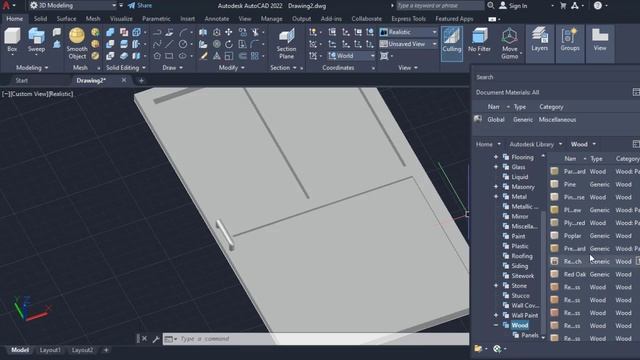Select the Roofing material category
Screen dimensions: 640x360
pos(522,256)
